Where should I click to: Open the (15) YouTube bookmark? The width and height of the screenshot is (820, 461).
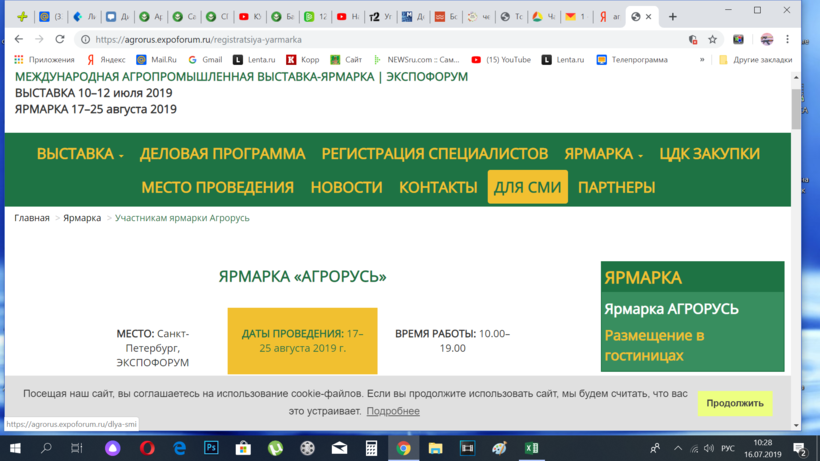coord(501,60)
